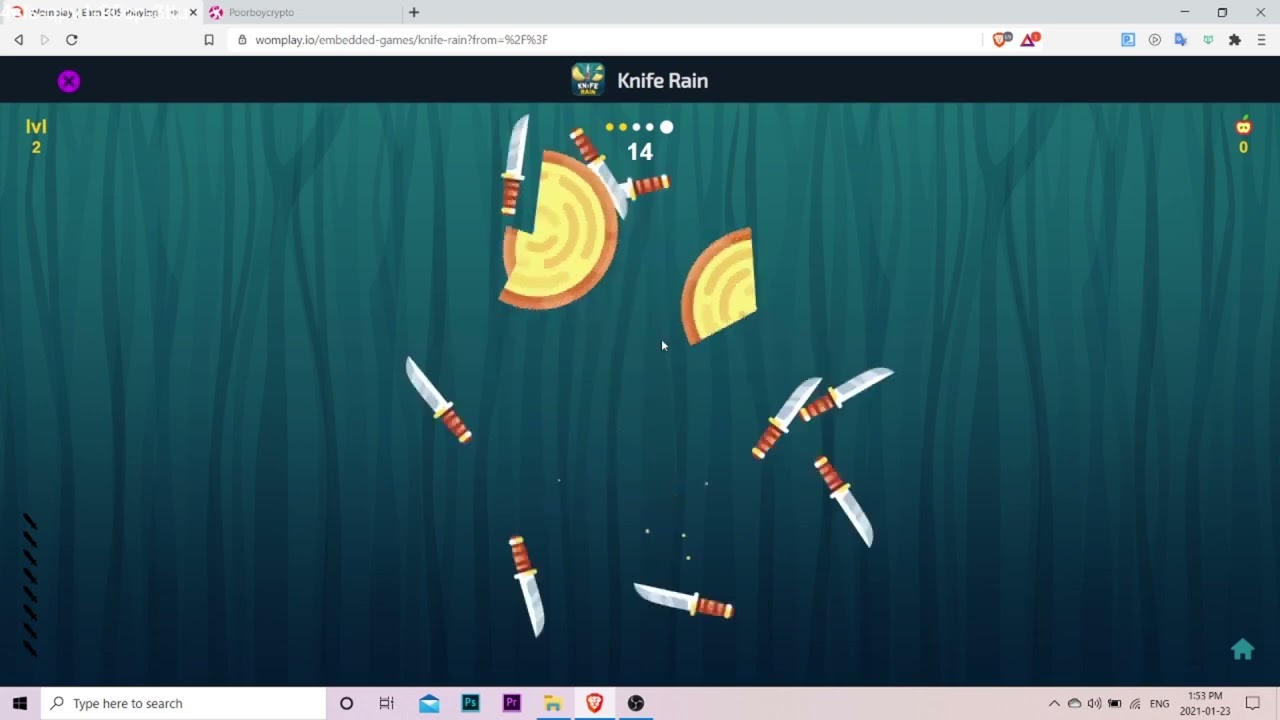Screen dimensions: 1280x720
Task: Click the score number 14
Action: 640,152
